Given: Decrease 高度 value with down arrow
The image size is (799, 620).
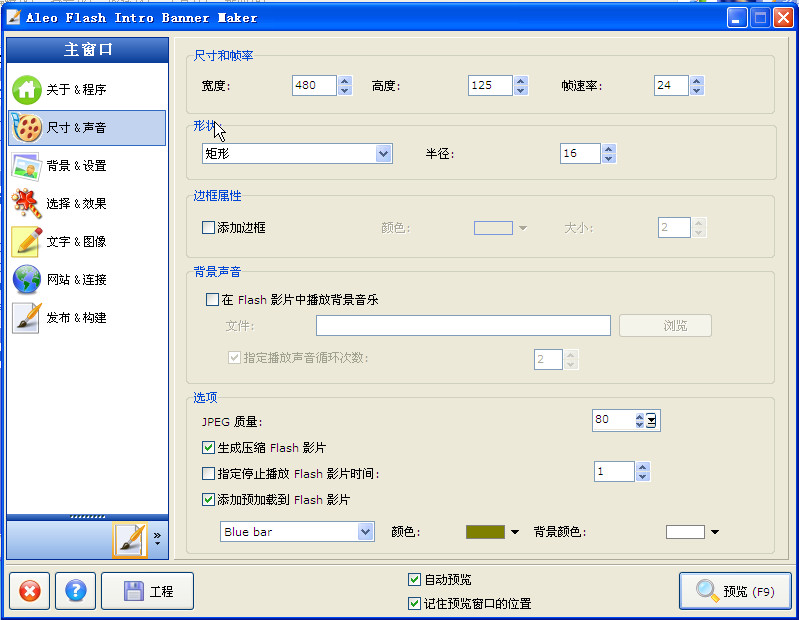Looking at the screenshot, I should tap(521, 90).
